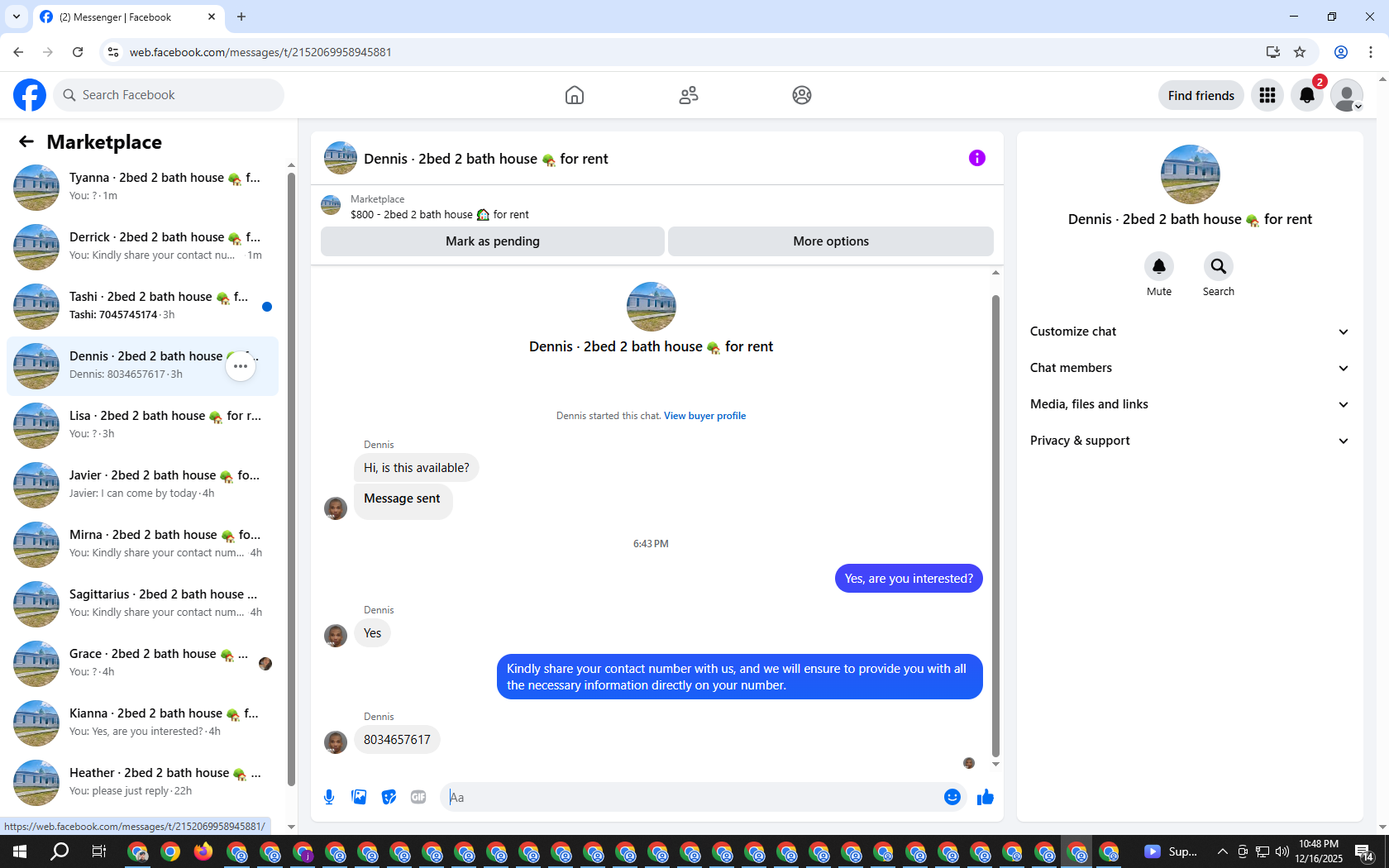Open View buyer profile link

704,416
